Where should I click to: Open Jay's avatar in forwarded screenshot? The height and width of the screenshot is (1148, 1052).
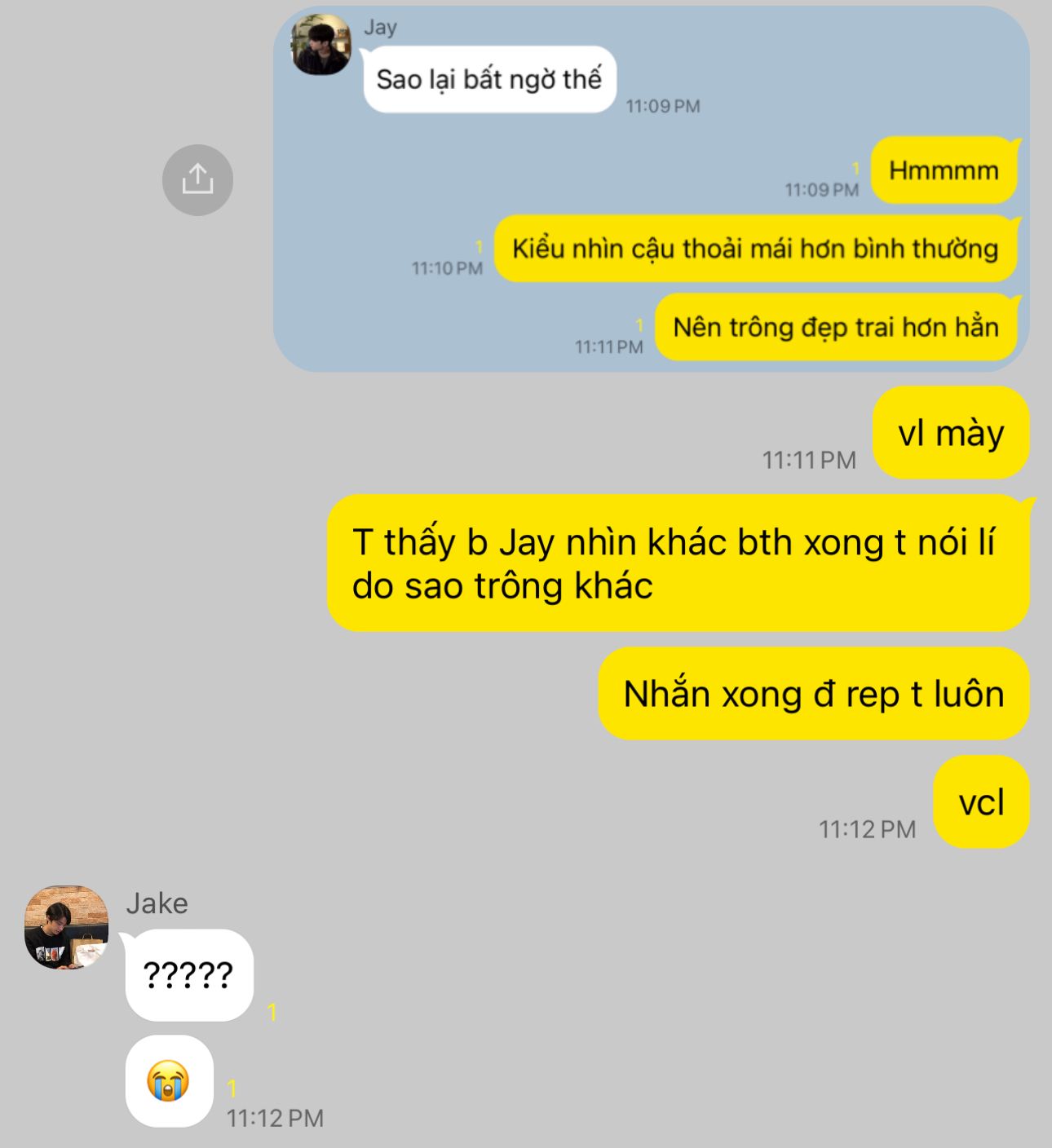coord(321,44)
